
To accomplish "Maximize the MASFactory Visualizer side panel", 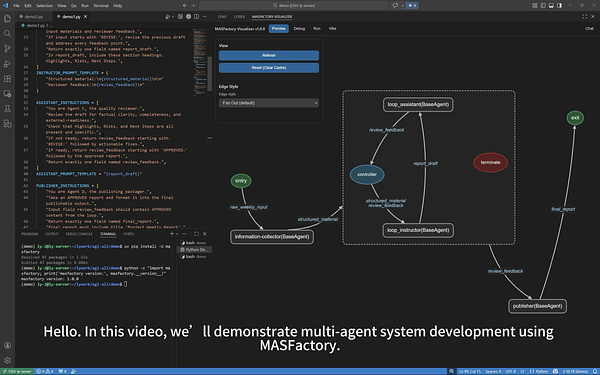I will (584, 16).
